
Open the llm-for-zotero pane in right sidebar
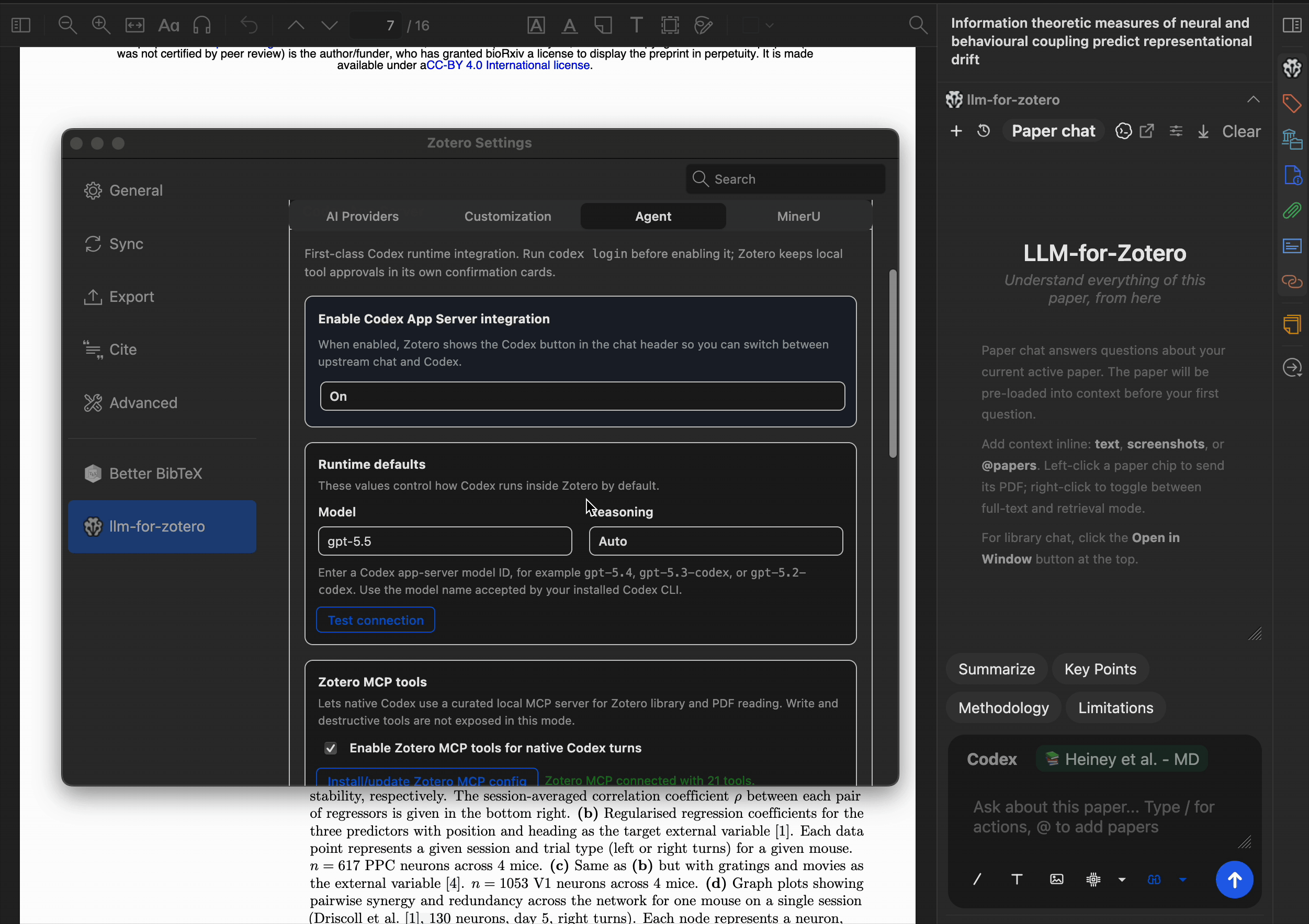1292,69
